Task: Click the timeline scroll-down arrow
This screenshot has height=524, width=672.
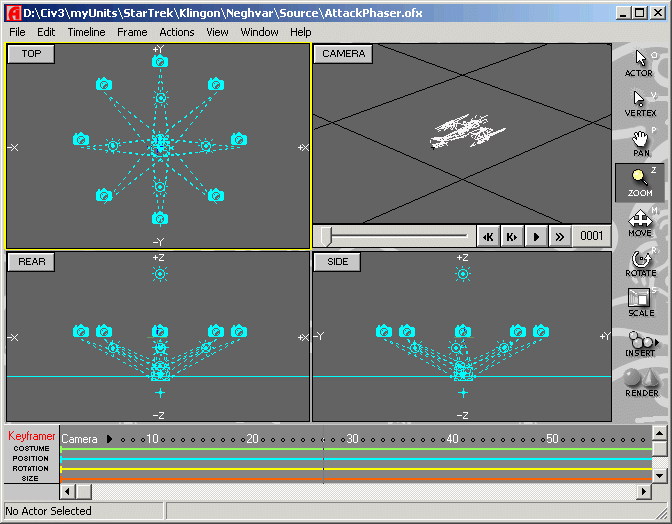Action: (660, 475)
